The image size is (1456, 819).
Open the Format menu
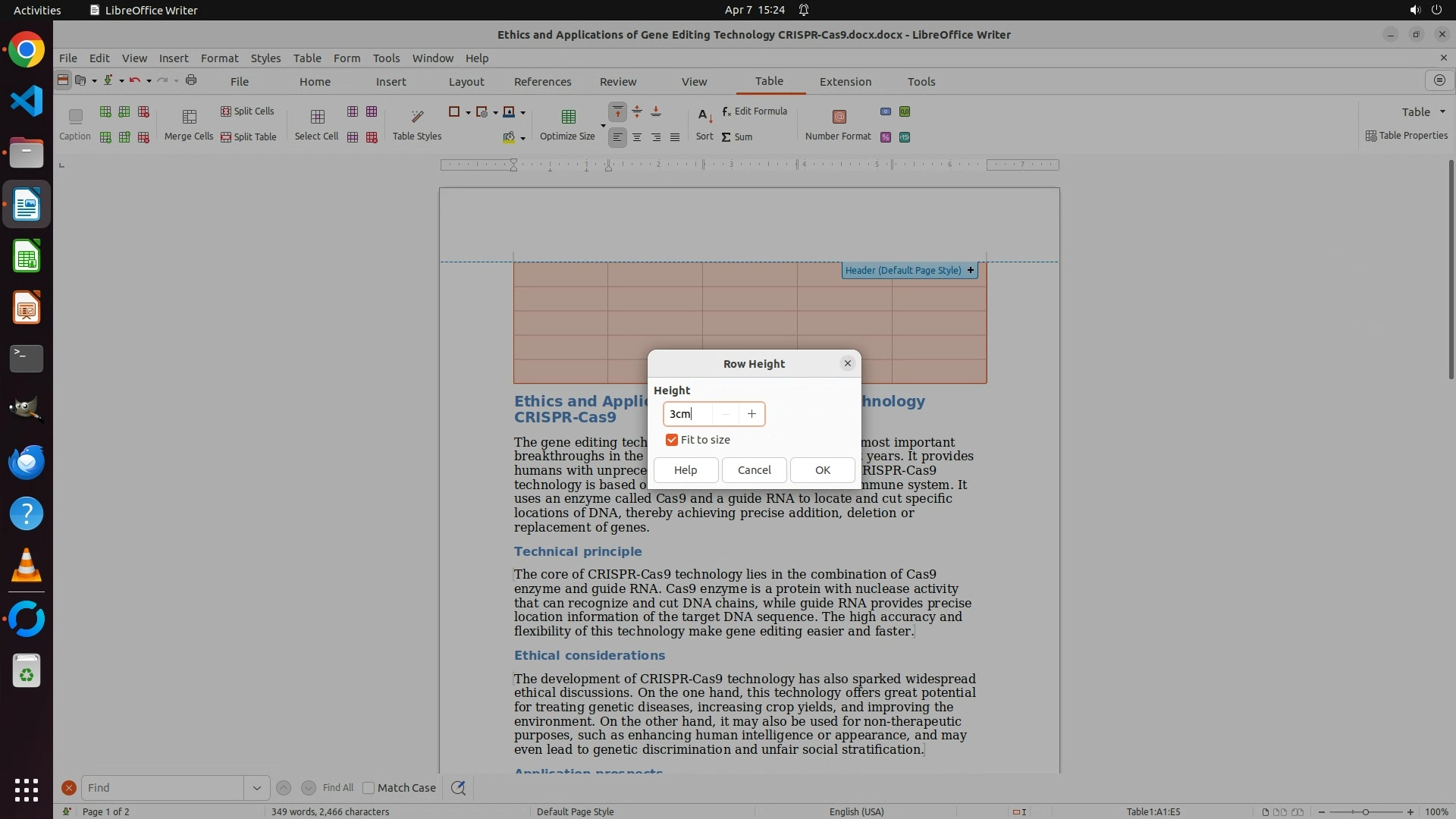pos(219,58)
